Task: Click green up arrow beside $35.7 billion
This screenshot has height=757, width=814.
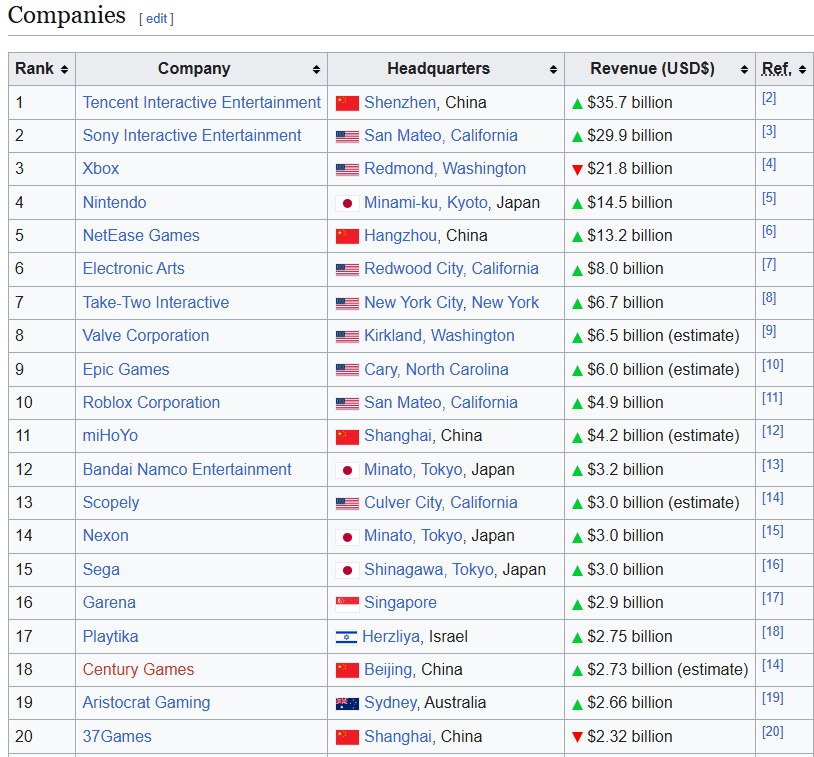Action: (x=577, y=104)
